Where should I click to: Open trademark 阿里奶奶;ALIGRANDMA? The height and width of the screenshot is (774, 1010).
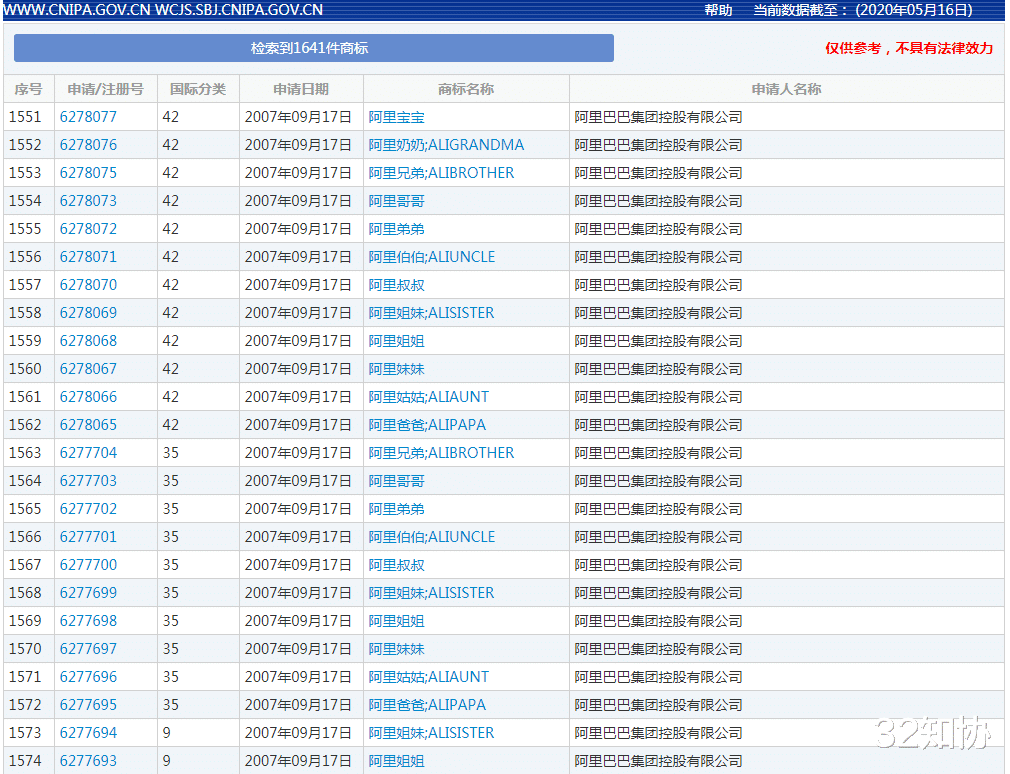point(446,145)
